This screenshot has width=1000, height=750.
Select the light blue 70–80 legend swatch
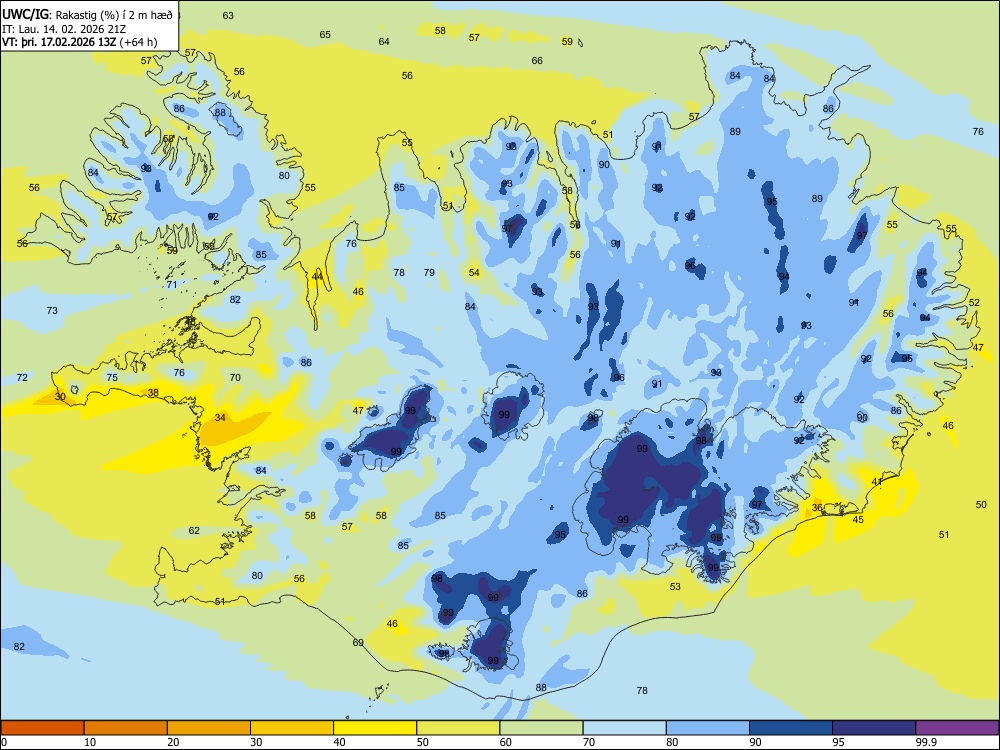pyautogui.click(x=624, y=728)
